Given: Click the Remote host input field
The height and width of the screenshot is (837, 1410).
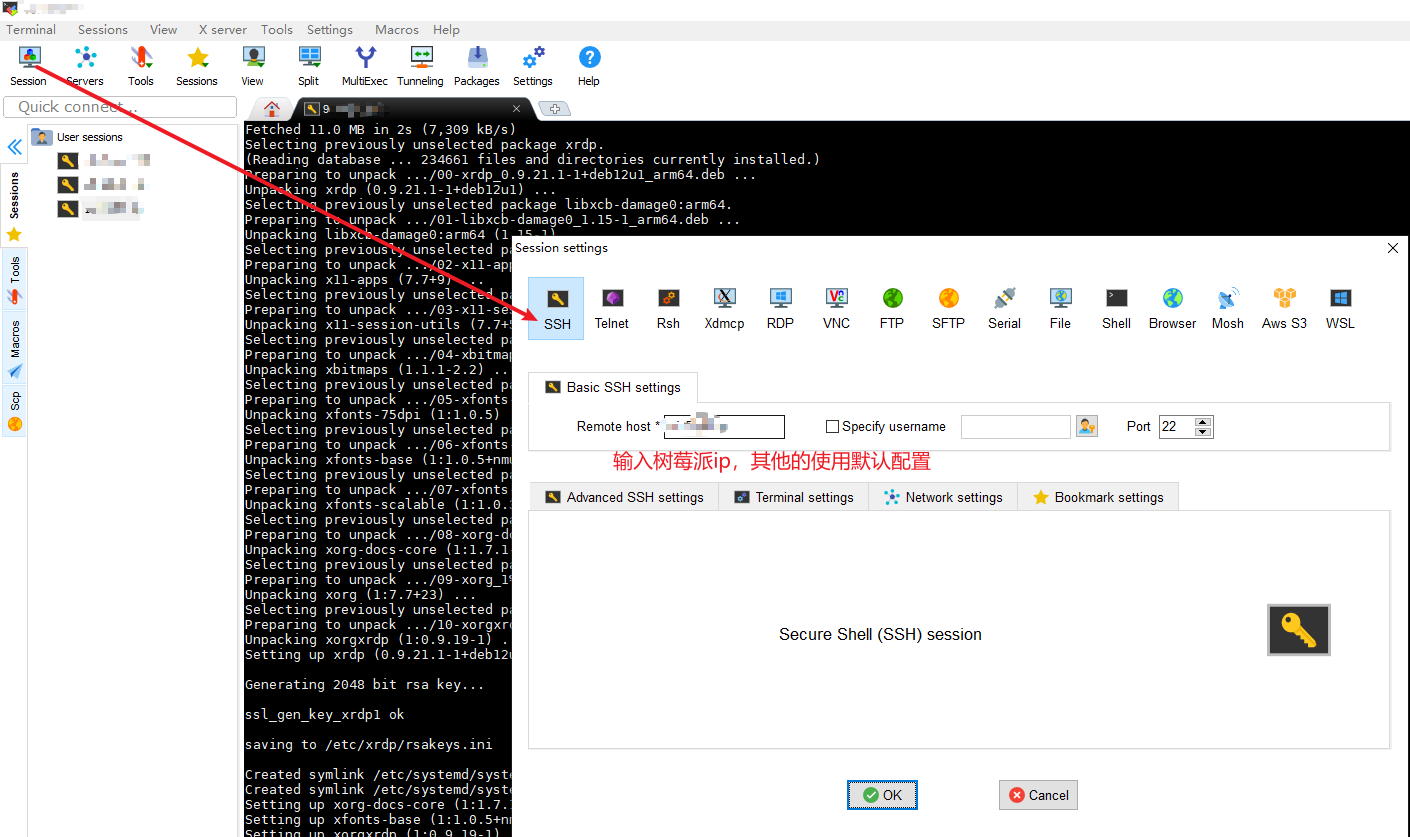Looking at the screenshot, I should [x=724, y=427].
